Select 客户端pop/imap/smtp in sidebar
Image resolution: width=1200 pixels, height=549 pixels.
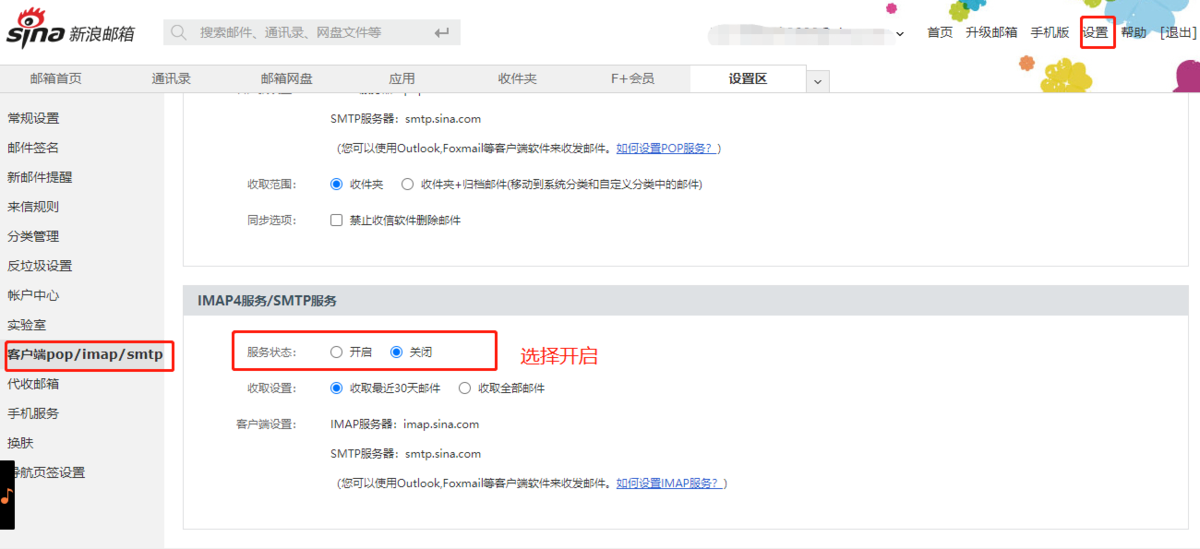click(x=85, y=354)
